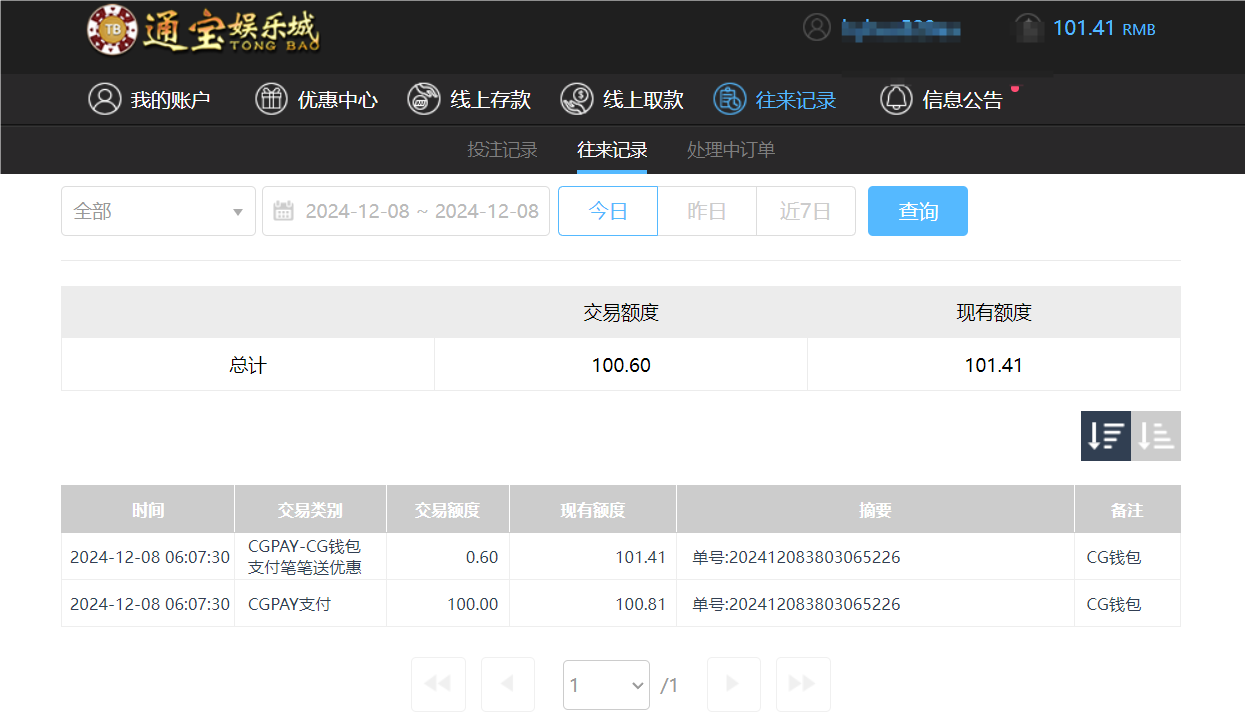
Task: Open 线上取款 using the withdrawal icon
Action: point(575,99)
